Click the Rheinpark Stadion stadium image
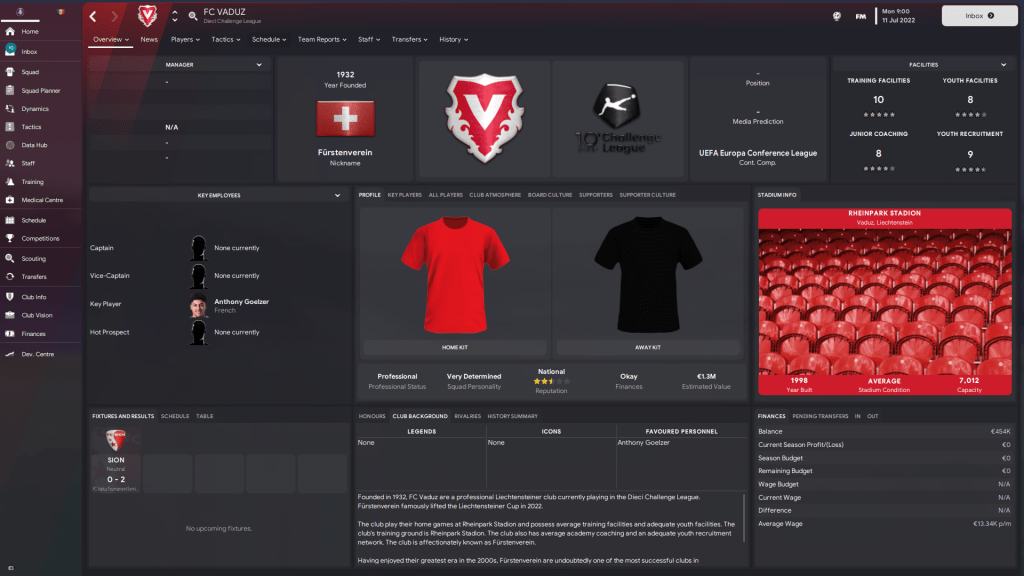Viewport: 1024px width, 576px height. 884,301
